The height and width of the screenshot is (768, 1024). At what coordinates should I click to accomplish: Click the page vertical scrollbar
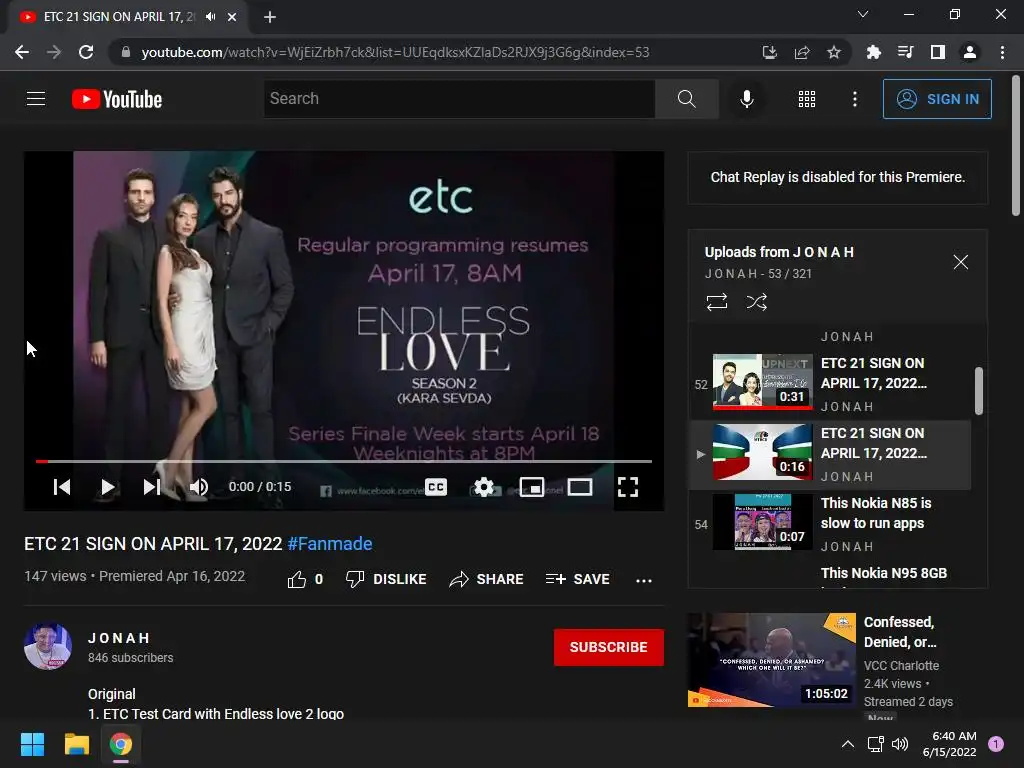click(1016, 146)
